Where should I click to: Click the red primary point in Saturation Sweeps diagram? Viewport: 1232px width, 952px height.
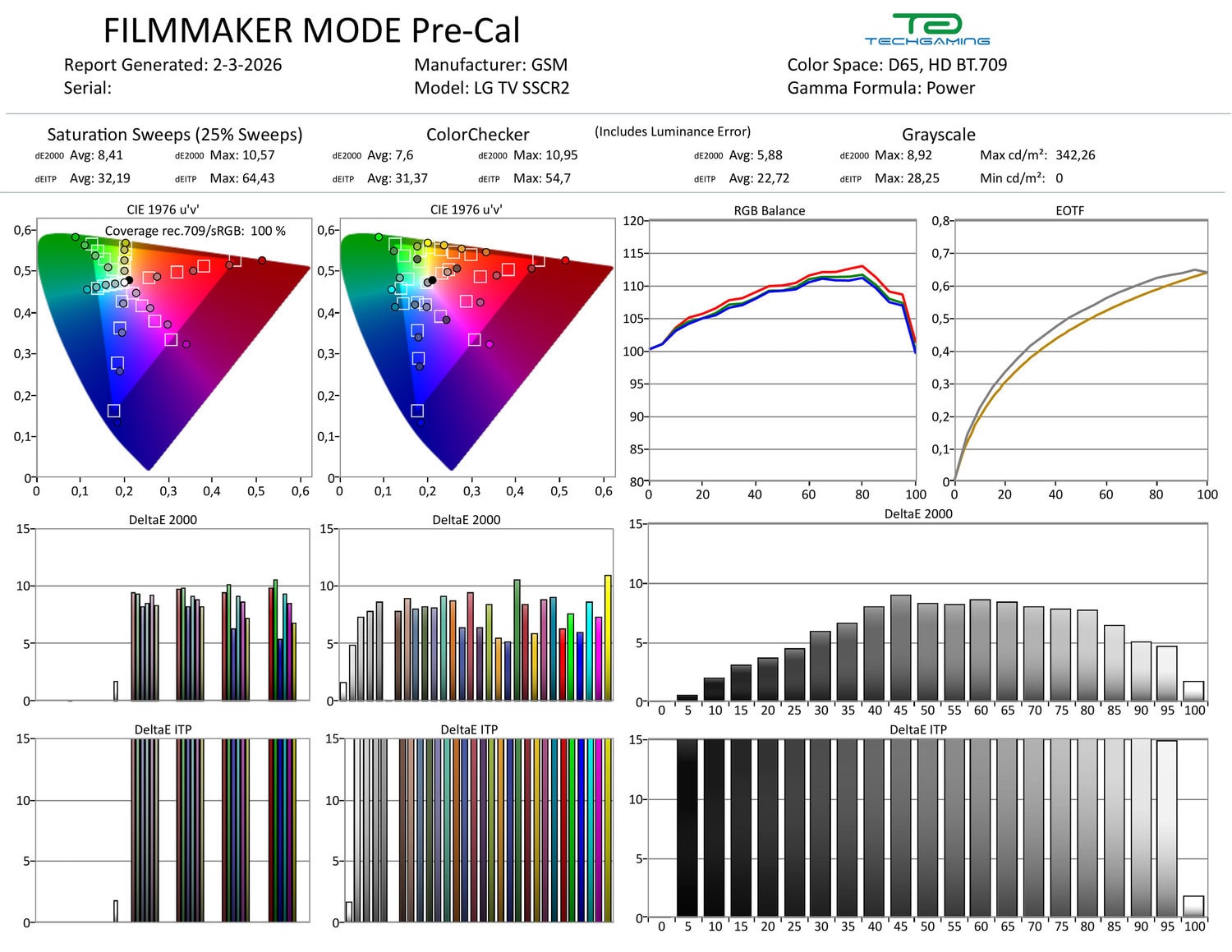tap(262, 260)
